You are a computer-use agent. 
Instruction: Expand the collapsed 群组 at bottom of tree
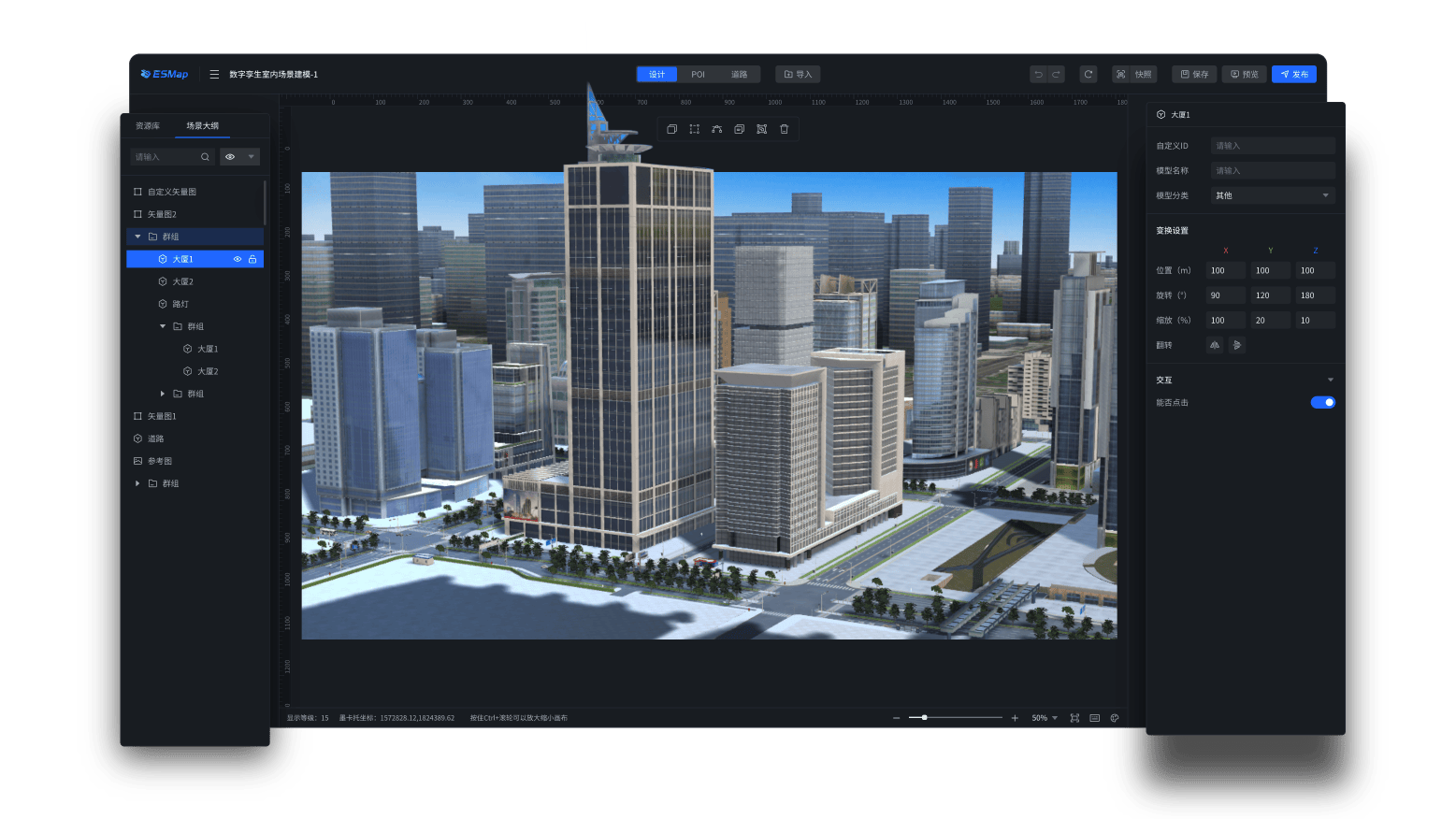pos(137,483)
